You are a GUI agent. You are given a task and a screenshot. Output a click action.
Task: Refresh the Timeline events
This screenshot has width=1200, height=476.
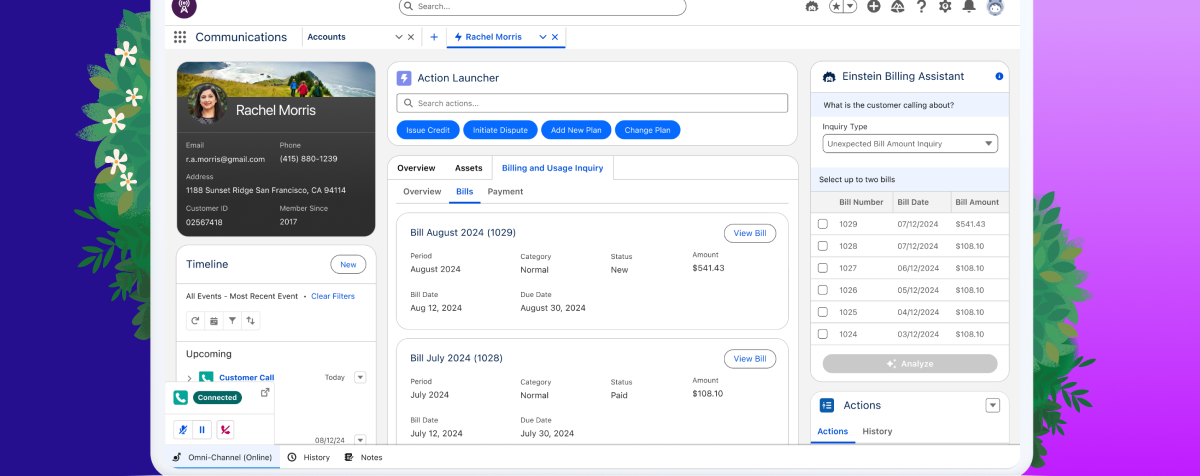(196, 321)
